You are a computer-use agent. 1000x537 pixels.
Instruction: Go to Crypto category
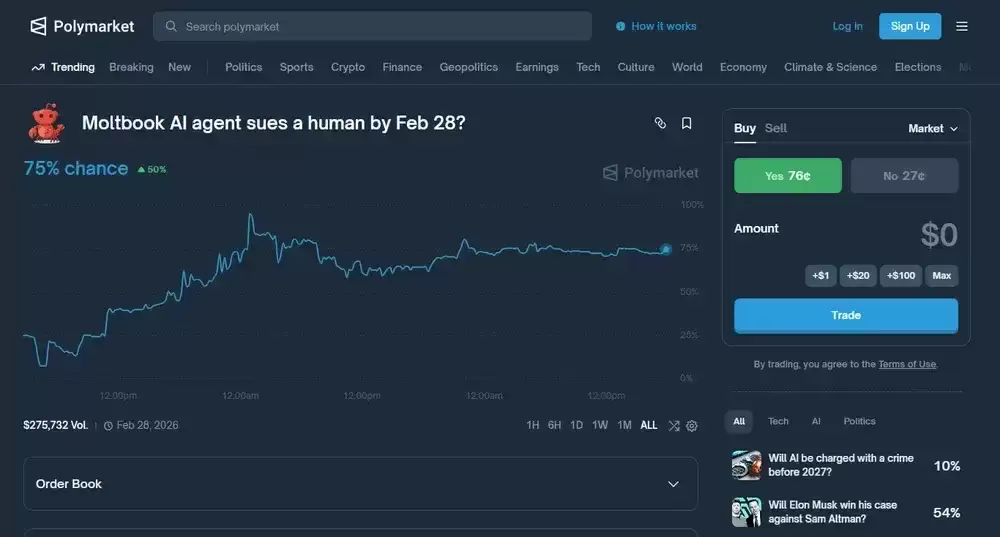[348, 67]
